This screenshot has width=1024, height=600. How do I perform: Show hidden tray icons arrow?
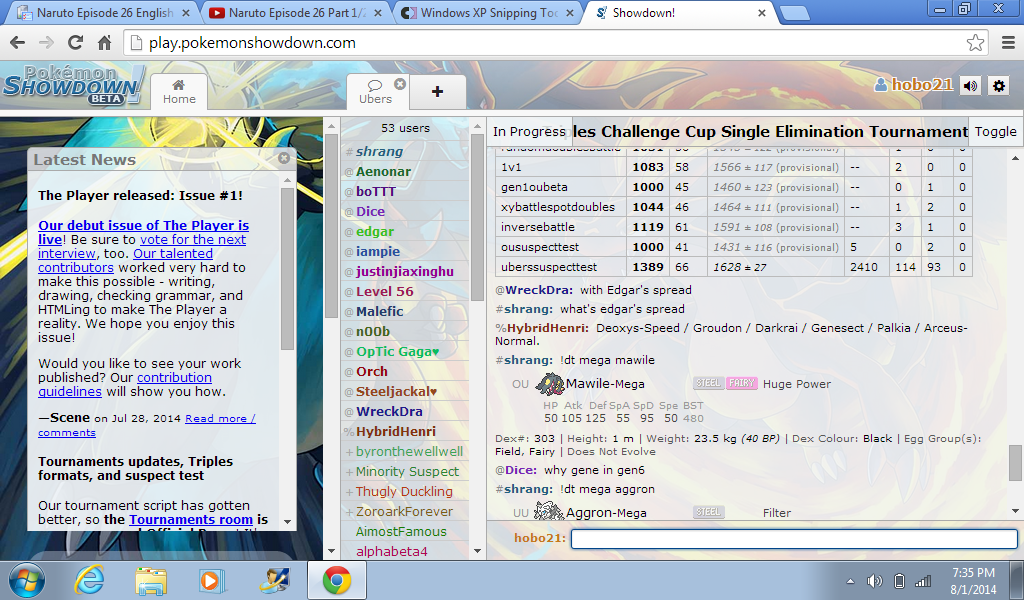[850, 581]
